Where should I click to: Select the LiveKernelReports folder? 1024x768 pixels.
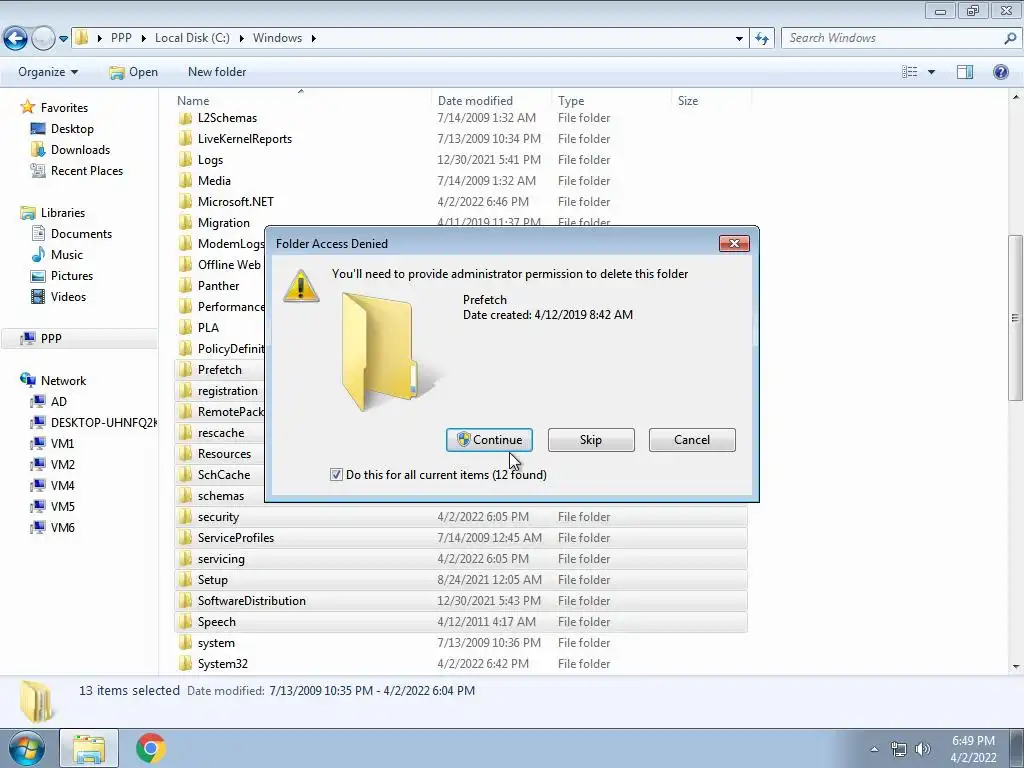[x=244, y=138]
